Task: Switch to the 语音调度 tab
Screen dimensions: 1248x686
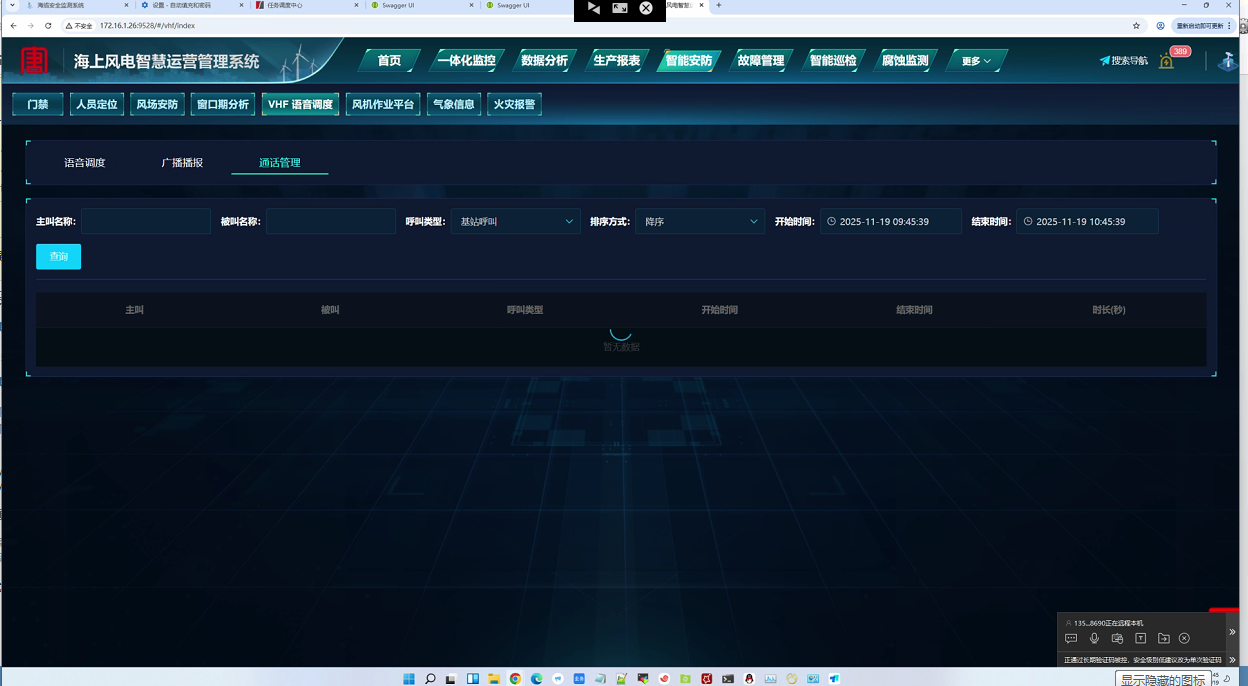Action: (85, 163)
